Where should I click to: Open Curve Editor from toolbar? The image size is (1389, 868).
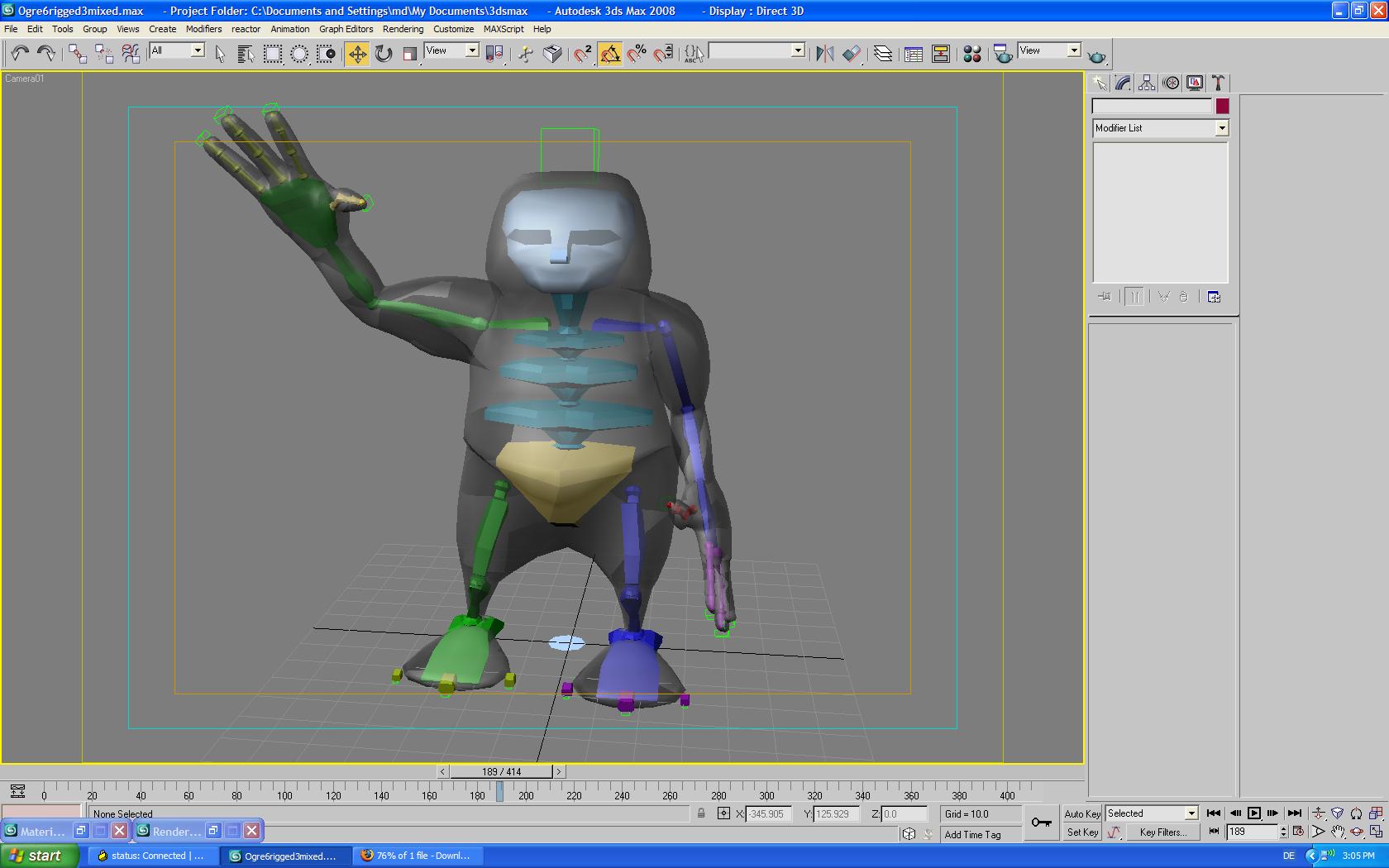coord(914,54)
